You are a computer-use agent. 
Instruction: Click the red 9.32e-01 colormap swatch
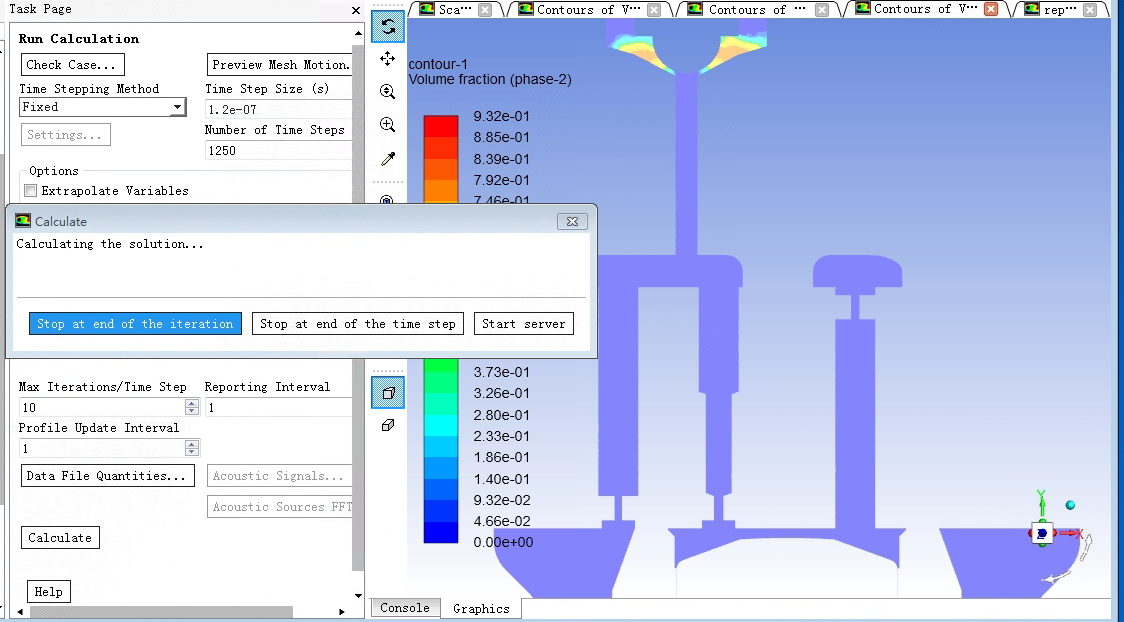440,126
